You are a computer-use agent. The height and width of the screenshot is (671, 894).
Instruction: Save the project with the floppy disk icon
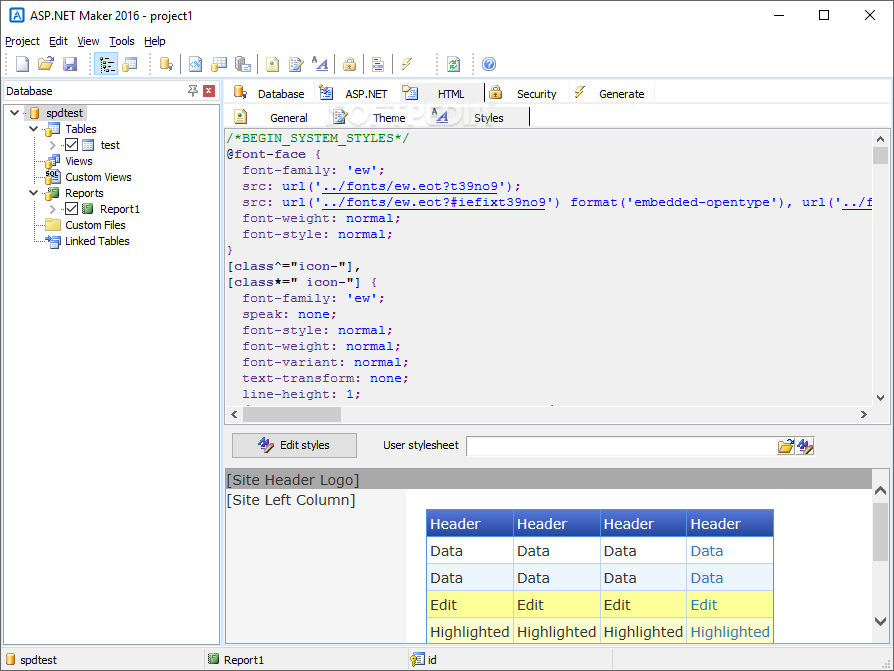tap(70, 64)
